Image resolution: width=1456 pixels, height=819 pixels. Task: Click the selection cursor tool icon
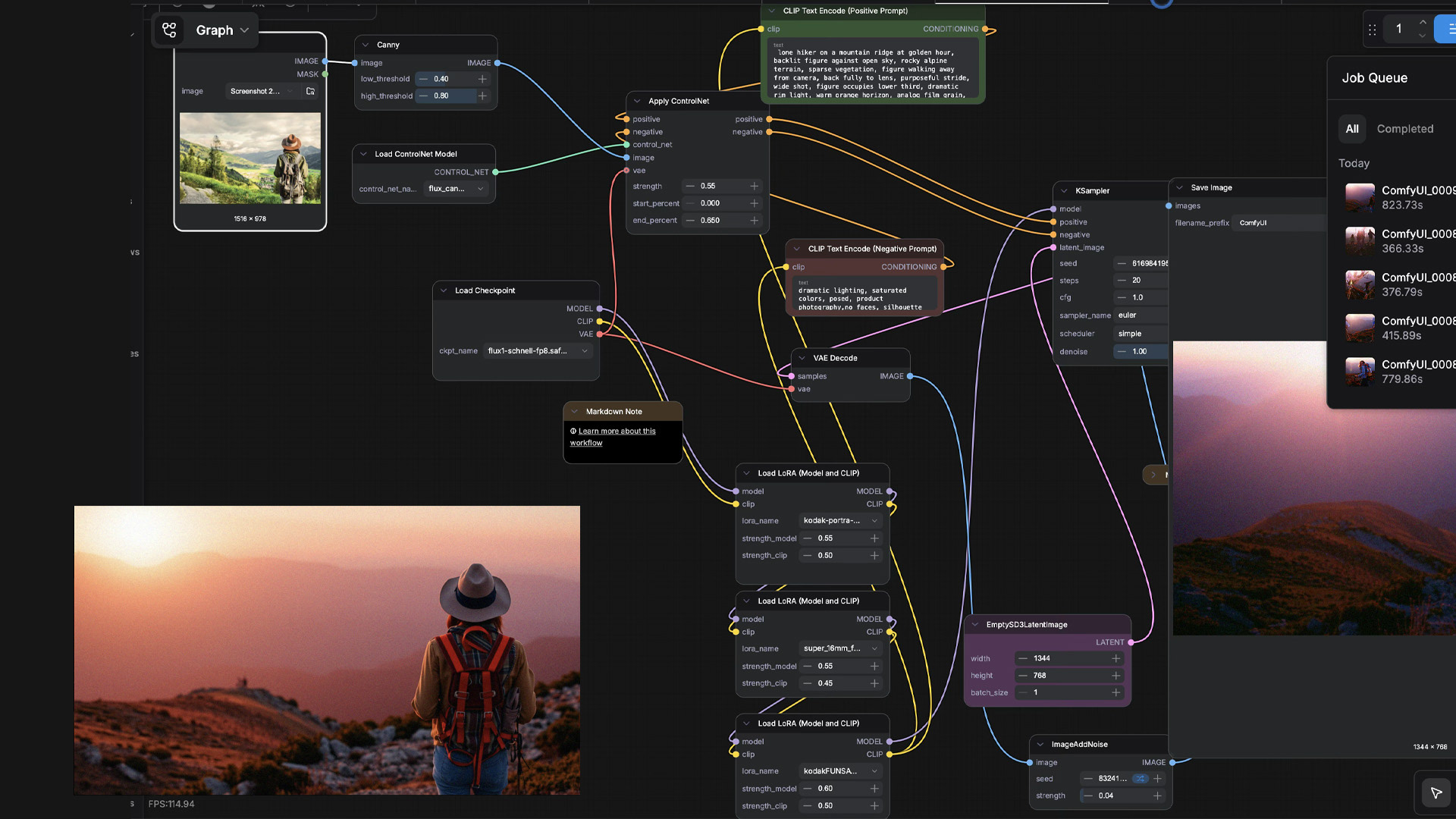point(1436,792)
